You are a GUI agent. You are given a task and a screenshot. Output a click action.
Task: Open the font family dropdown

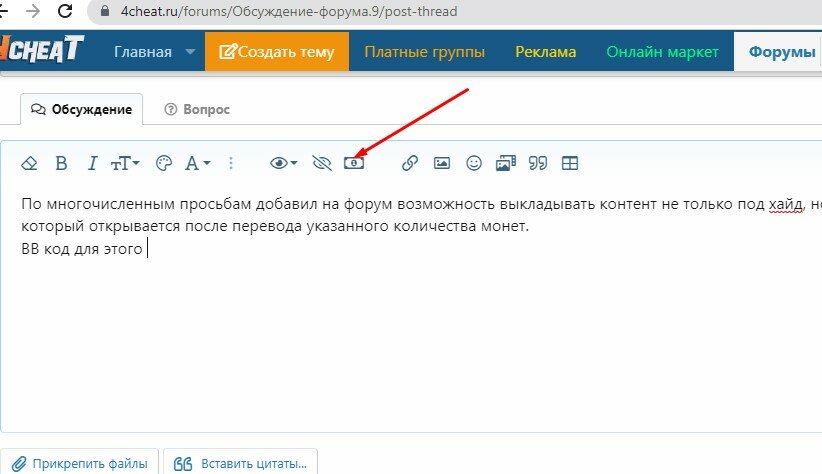198,164
